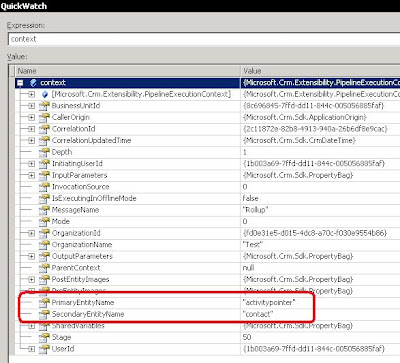
Task: Expand the UserId node
Action: [31, 349]
